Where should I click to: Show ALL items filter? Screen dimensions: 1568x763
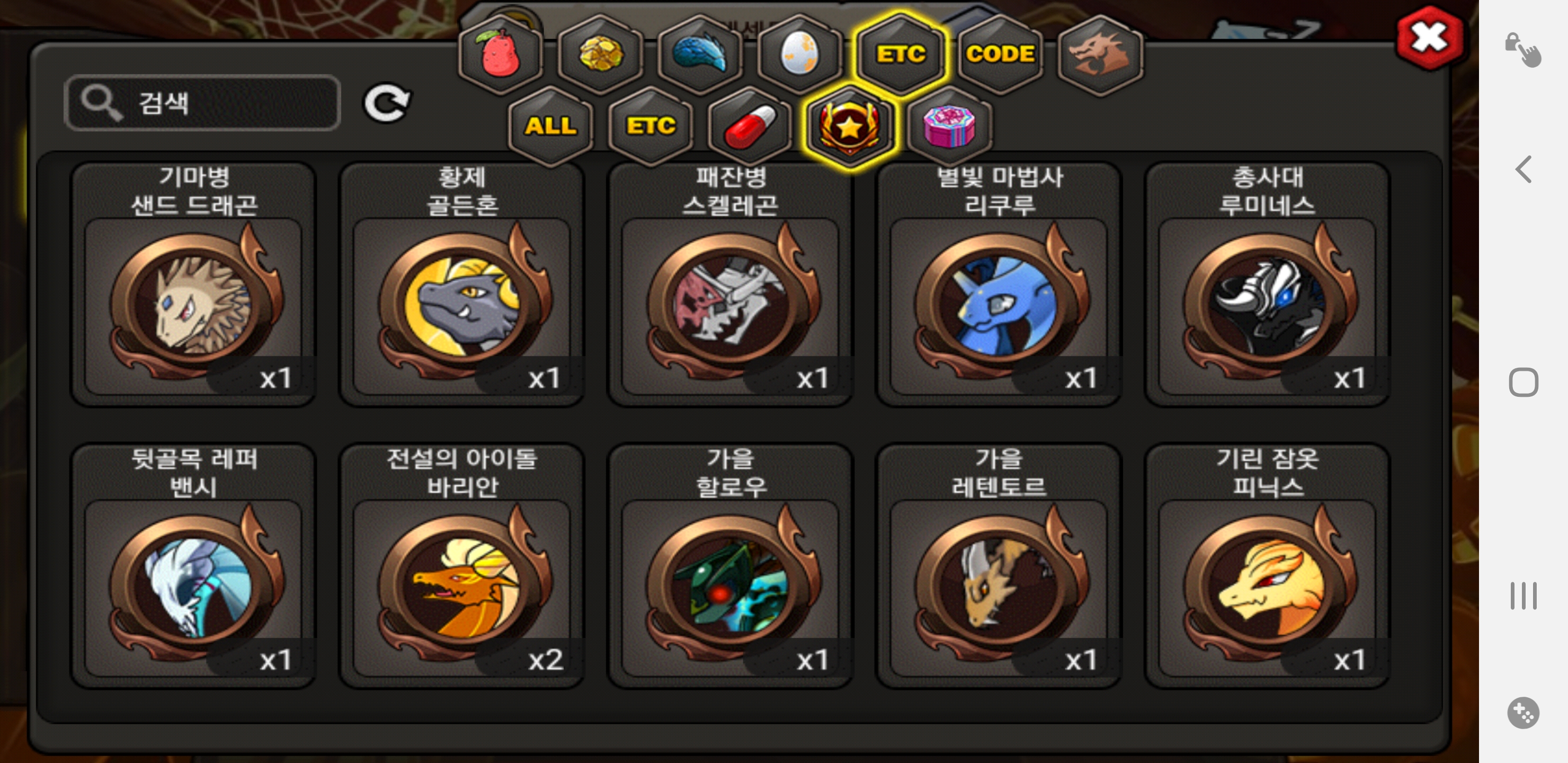pyautogui.click(x=550, y=126)
